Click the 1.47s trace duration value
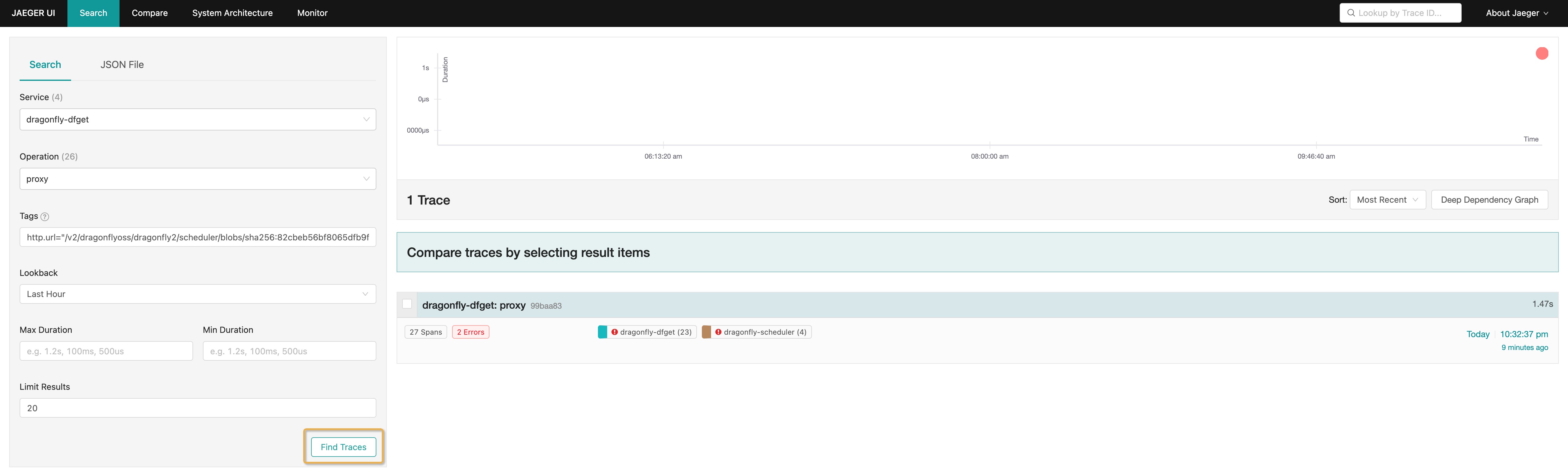Screen dimensions: 1568x474 [x=1543, y=304]
